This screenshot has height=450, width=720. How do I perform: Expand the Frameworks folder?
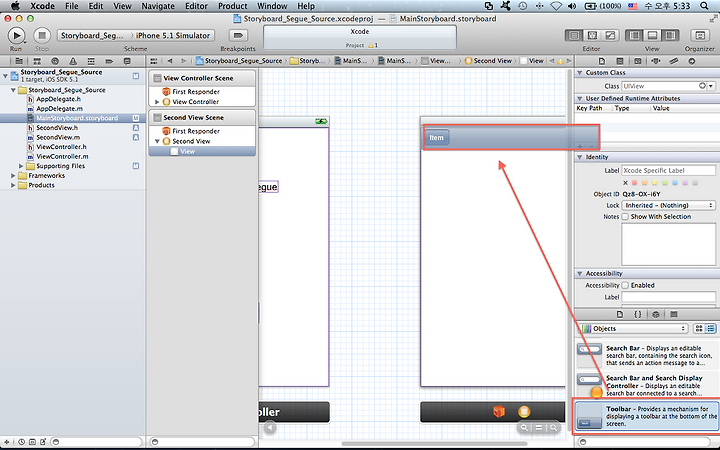point(13,175)
